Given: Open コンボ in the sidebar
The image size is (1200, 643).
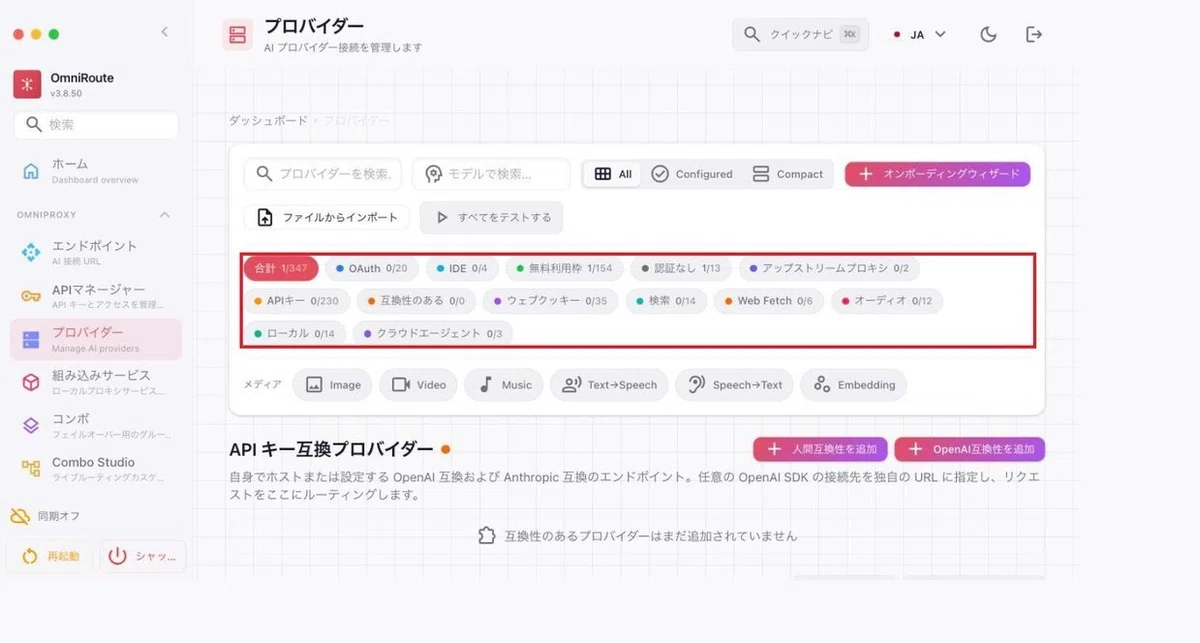Looking at the screenshot, I should click(96, 425).
